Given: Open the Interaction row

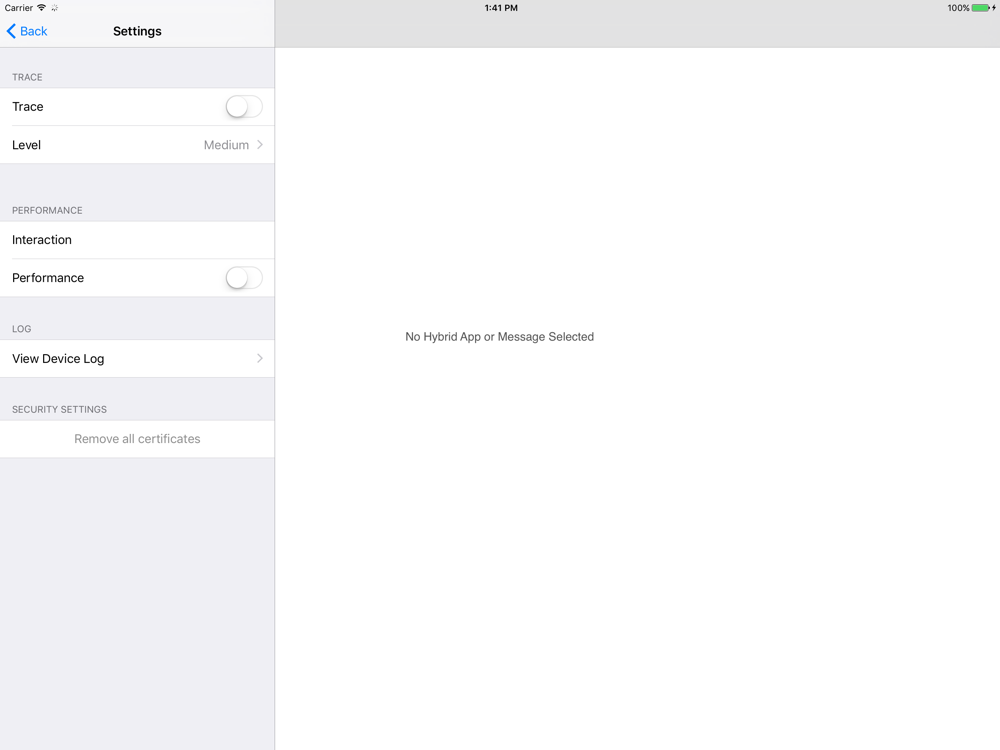Looking at the screenshot, I should 137,240.
